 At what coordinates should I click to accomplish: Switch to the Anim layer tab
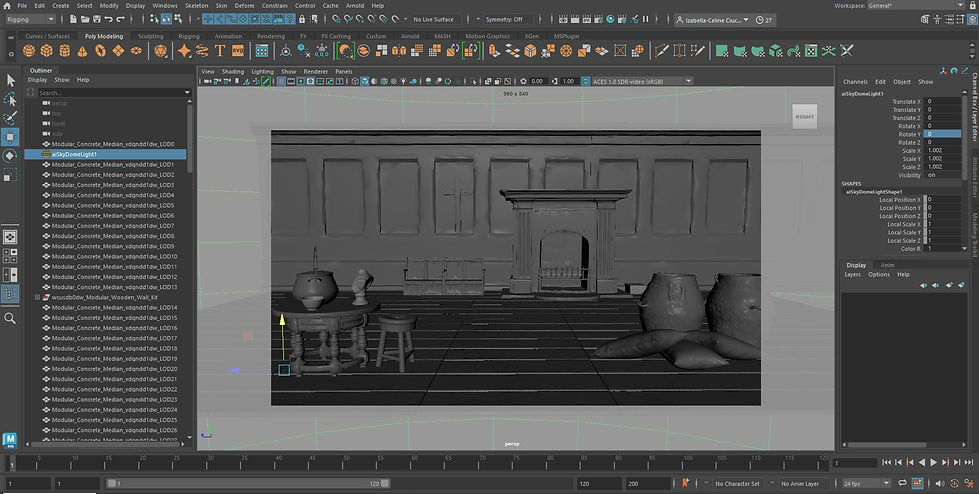(887, 265)
